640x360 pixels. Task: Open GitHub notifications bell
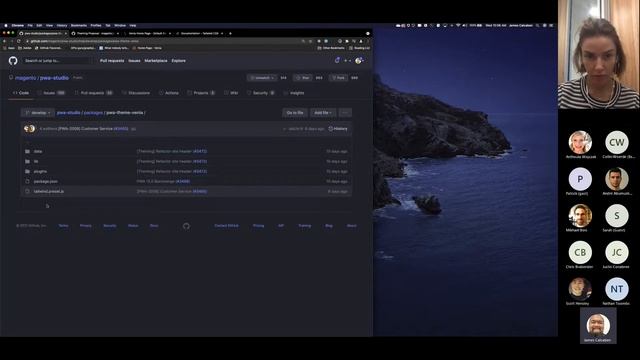tap(337, 60)
